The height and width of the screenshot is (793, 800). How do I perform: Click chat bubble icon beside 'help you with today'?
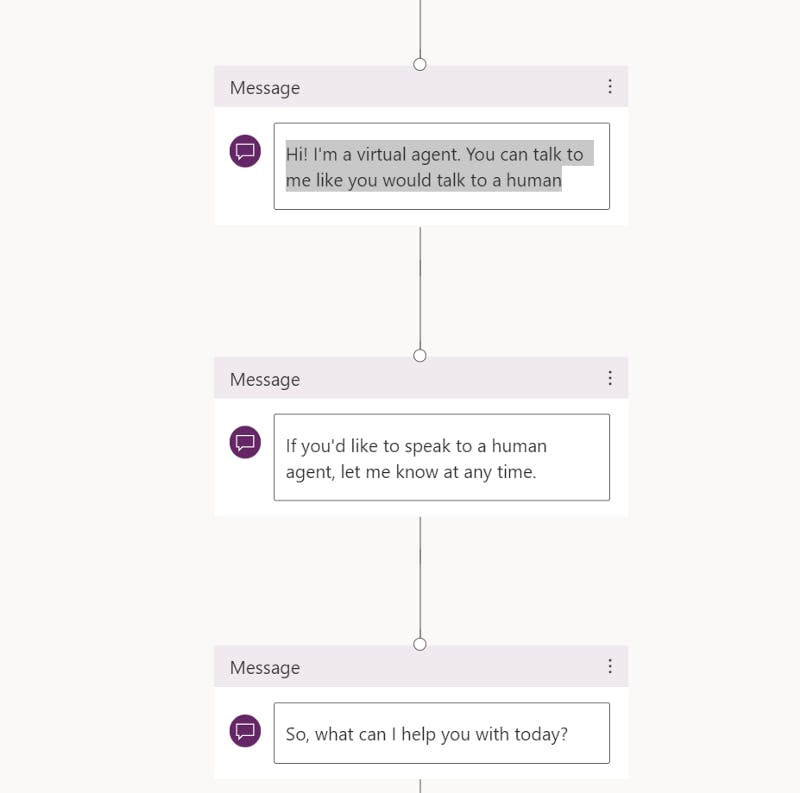click(245, 731)
